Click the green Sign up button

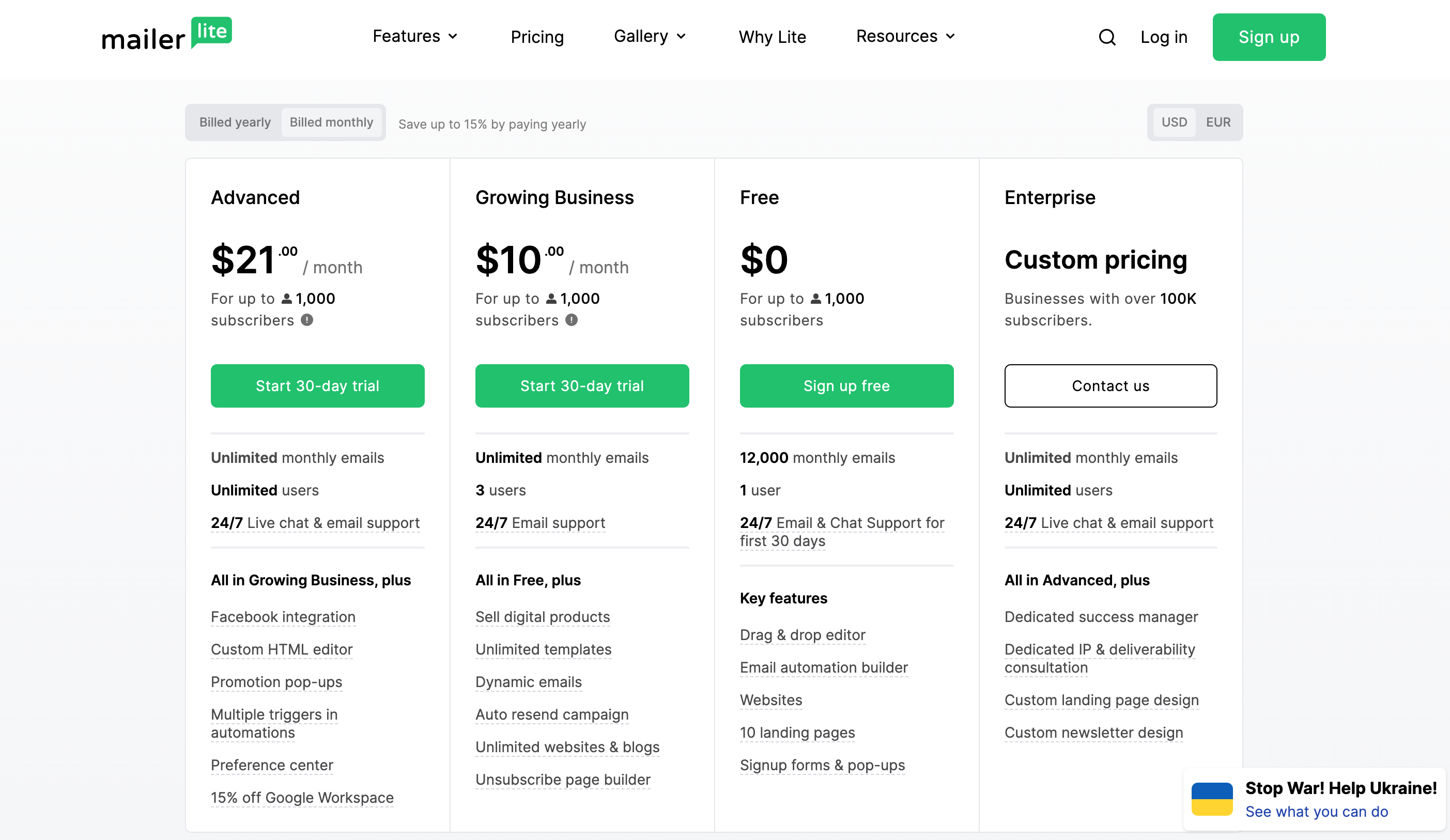(1268, 37)
